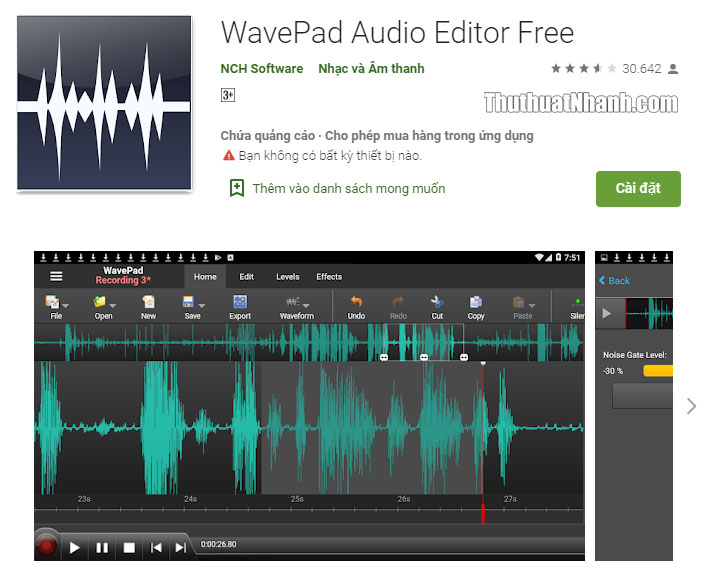Expand the Save dropdown arrow
709x579 pixels.
click(x=202, y=306)
